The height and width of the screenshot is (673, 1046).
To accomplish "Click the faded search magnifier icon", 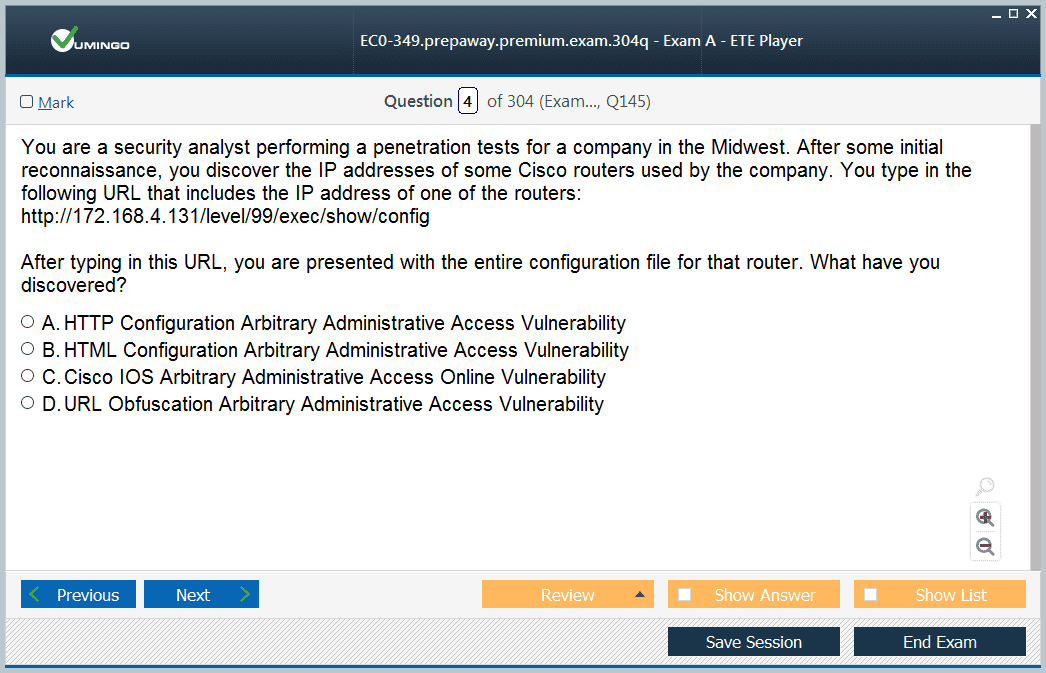I will [985, 487].
